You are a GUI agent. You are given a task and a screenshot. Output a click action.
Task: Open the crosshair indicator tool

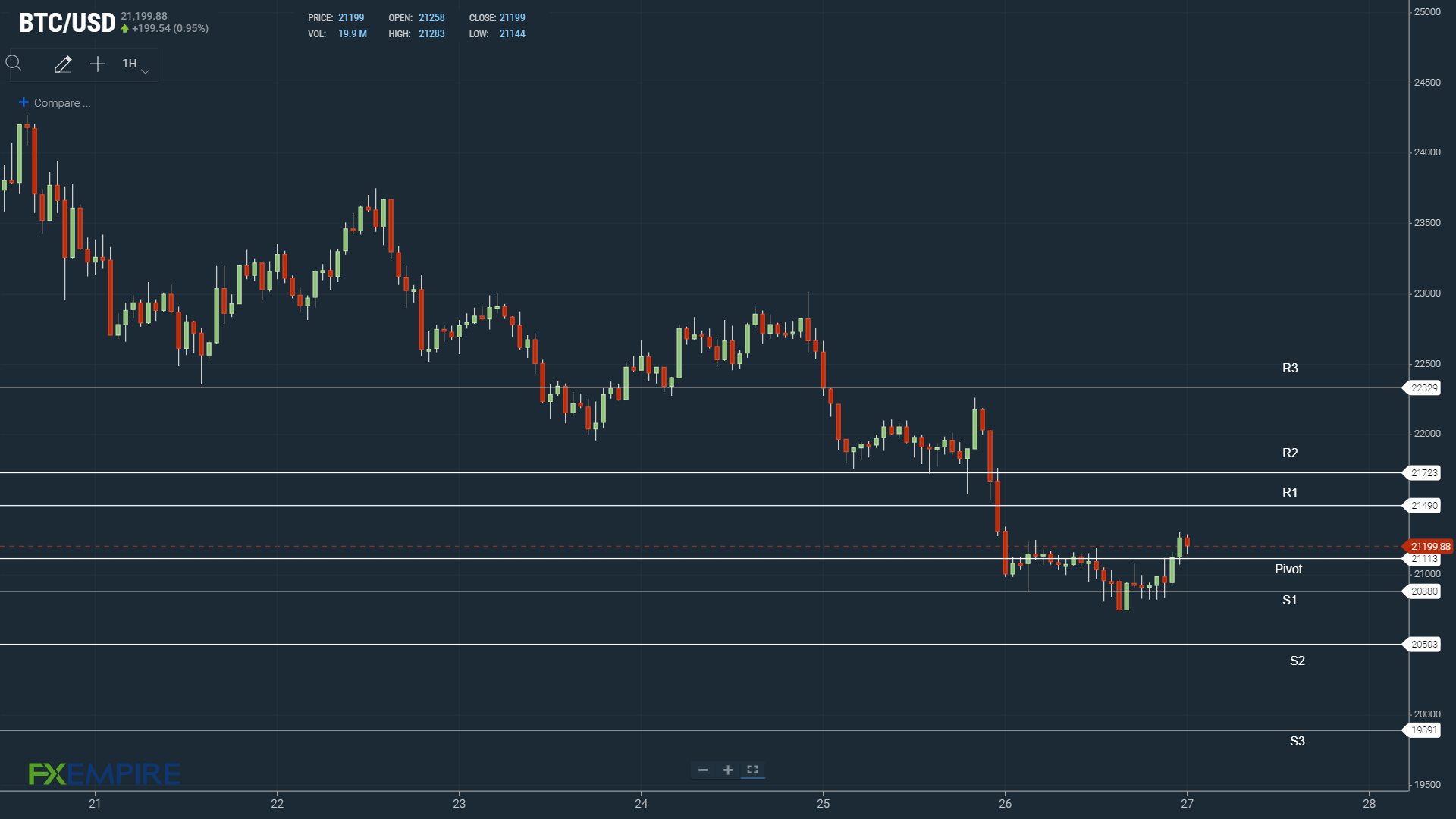point(98,64)
